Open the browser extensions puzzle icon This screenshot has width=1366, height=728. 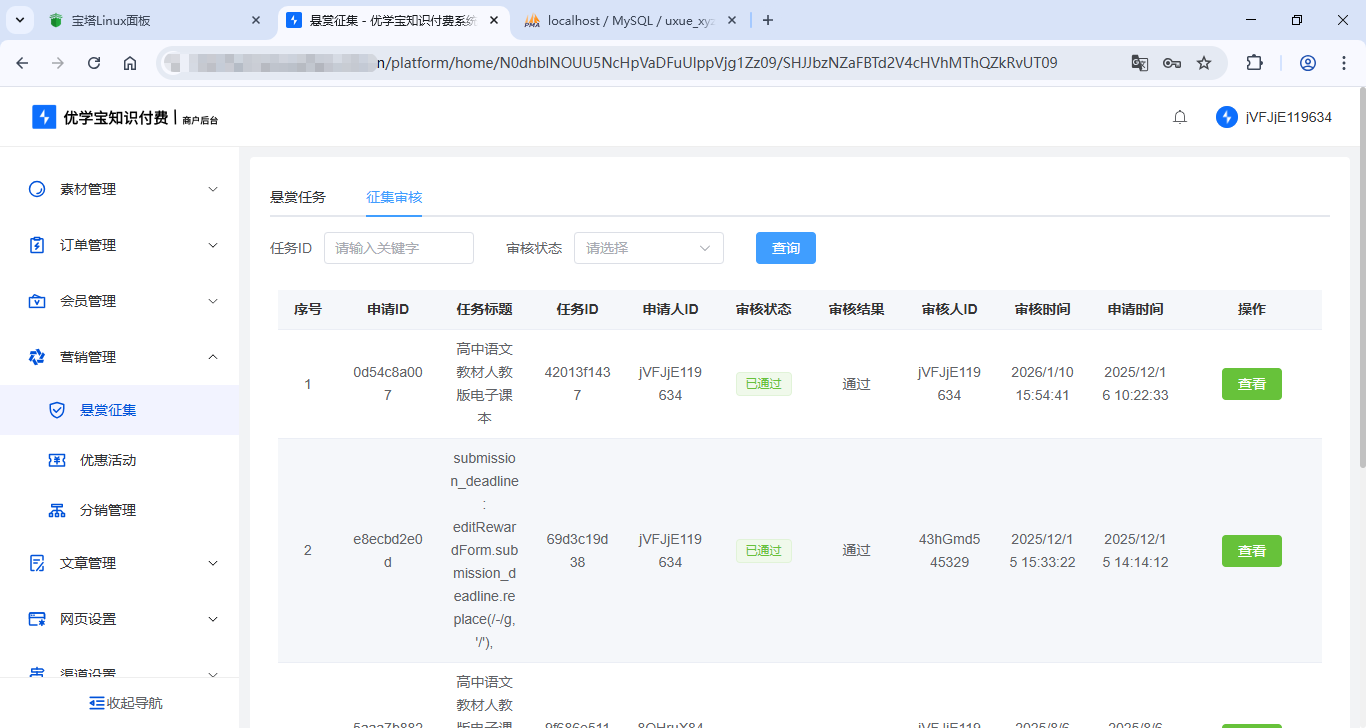coord(1254,63)
